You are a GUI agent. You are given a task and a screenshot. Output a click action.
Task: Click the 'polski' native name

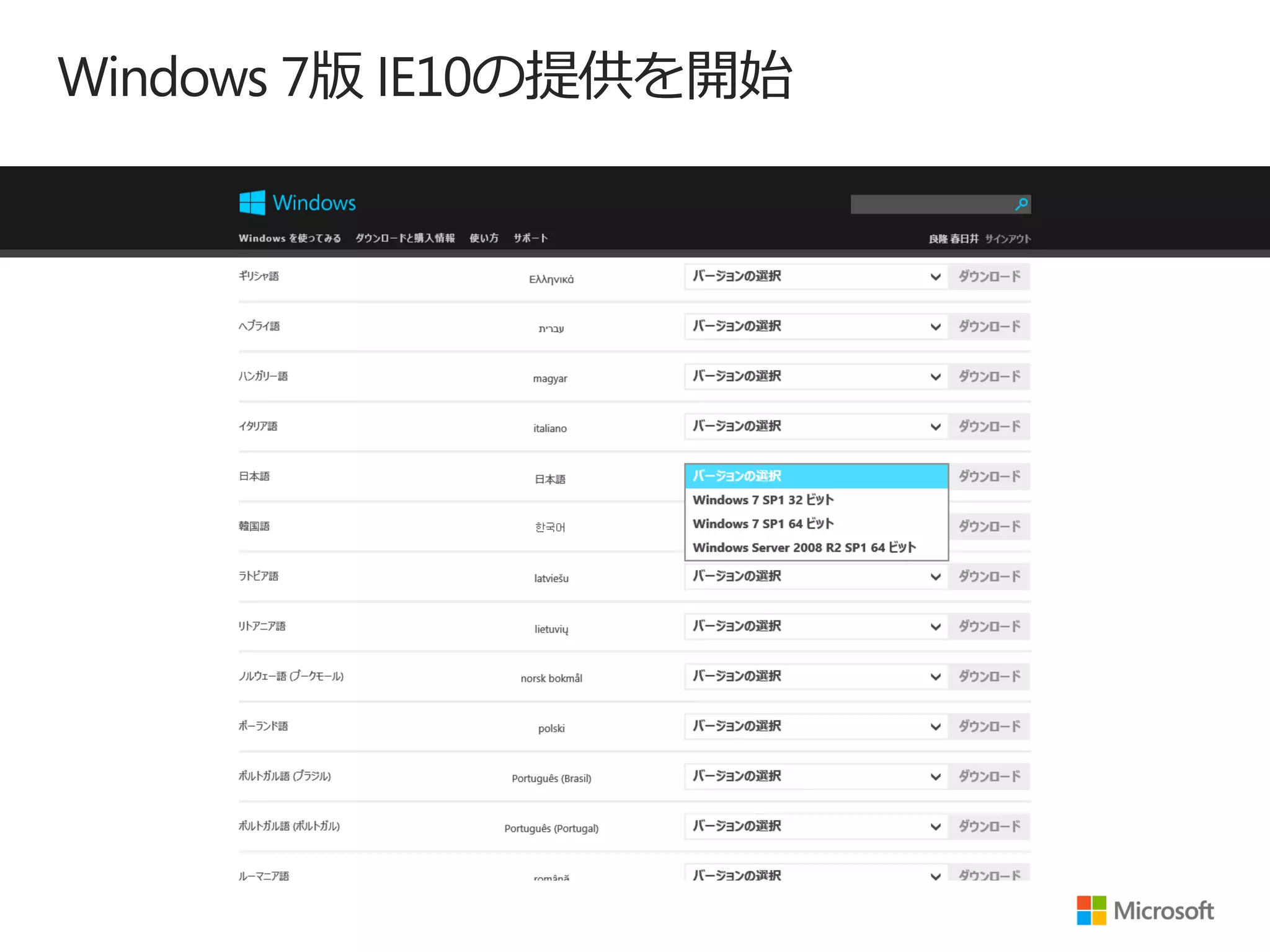coord(551,728)
